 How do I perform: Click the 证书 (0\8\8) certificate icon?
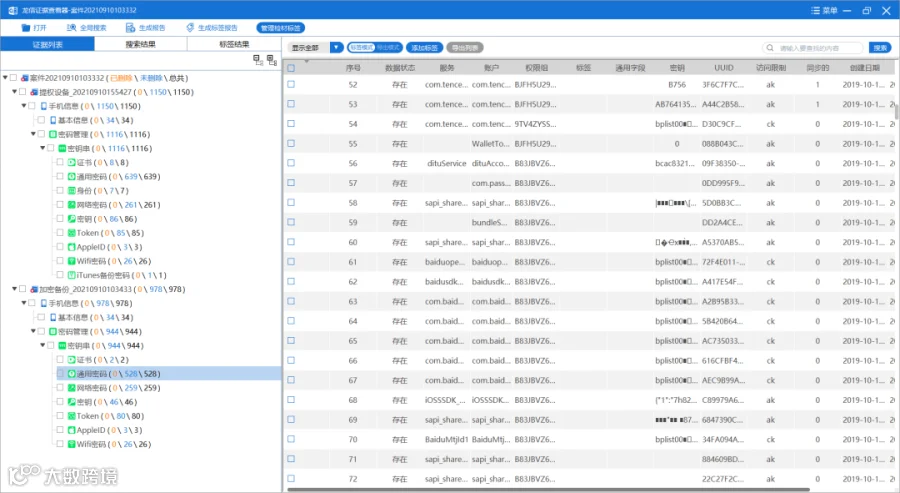click(72, 162)
